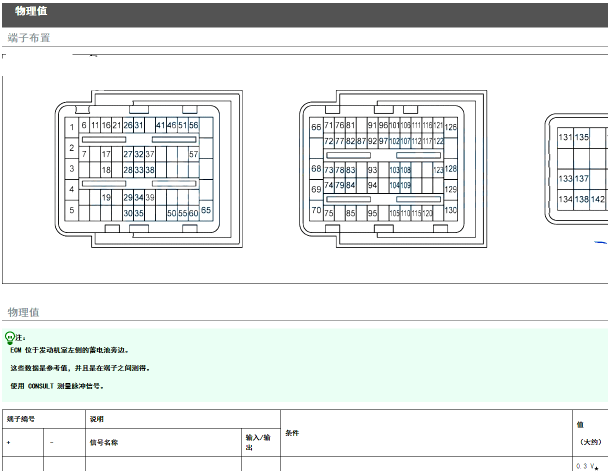Click the 说明 table header
The image size is (608, 471).
(96, 418)
